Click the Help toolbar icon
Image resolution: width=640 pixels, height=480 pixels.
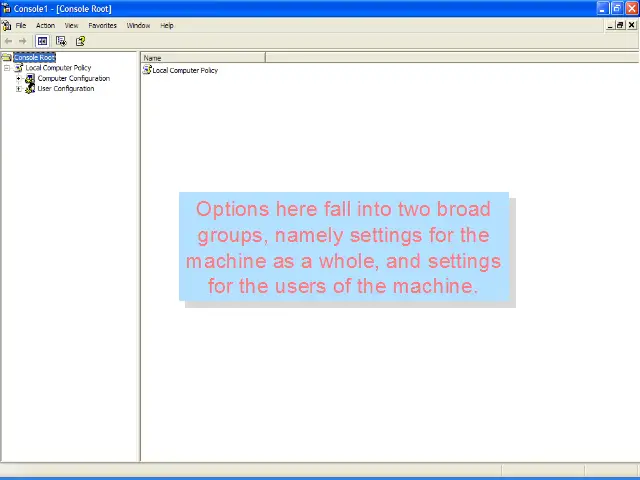80,41
